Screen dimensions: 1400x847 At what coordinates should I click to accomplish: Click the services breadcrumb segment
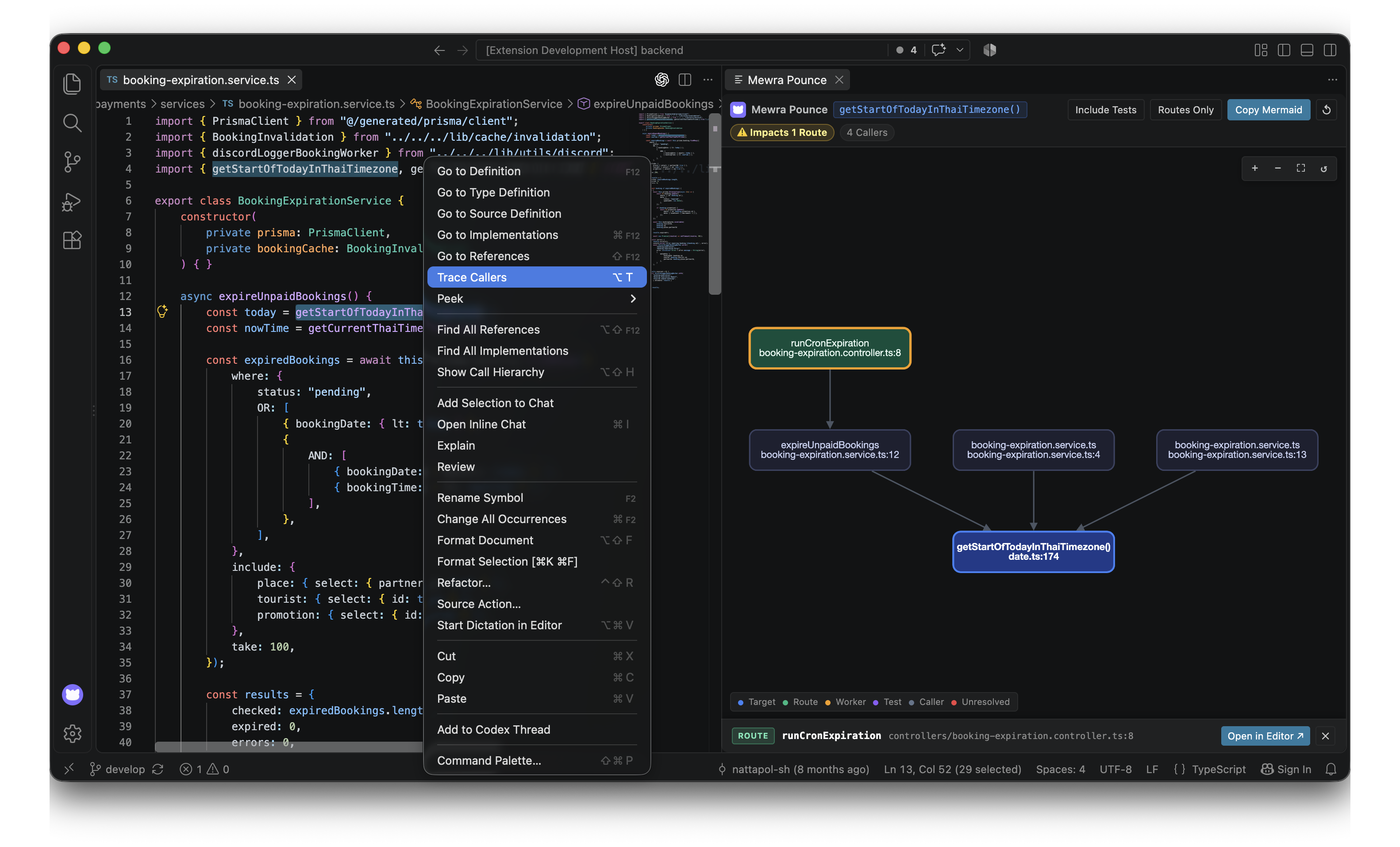click(x=182, y=104)
